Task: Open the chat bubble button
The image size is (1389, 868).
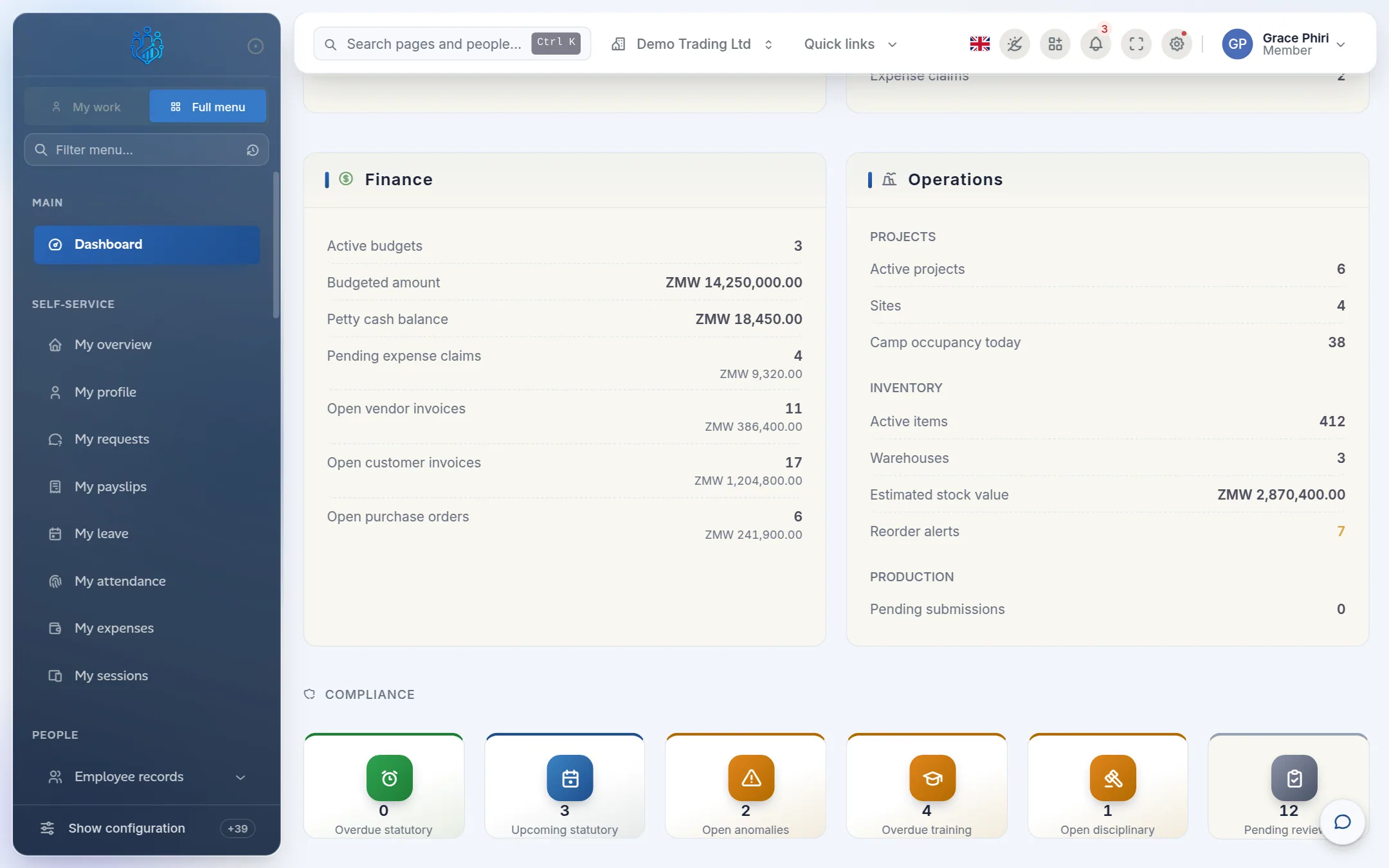Action: click(x=1342, y=822)
